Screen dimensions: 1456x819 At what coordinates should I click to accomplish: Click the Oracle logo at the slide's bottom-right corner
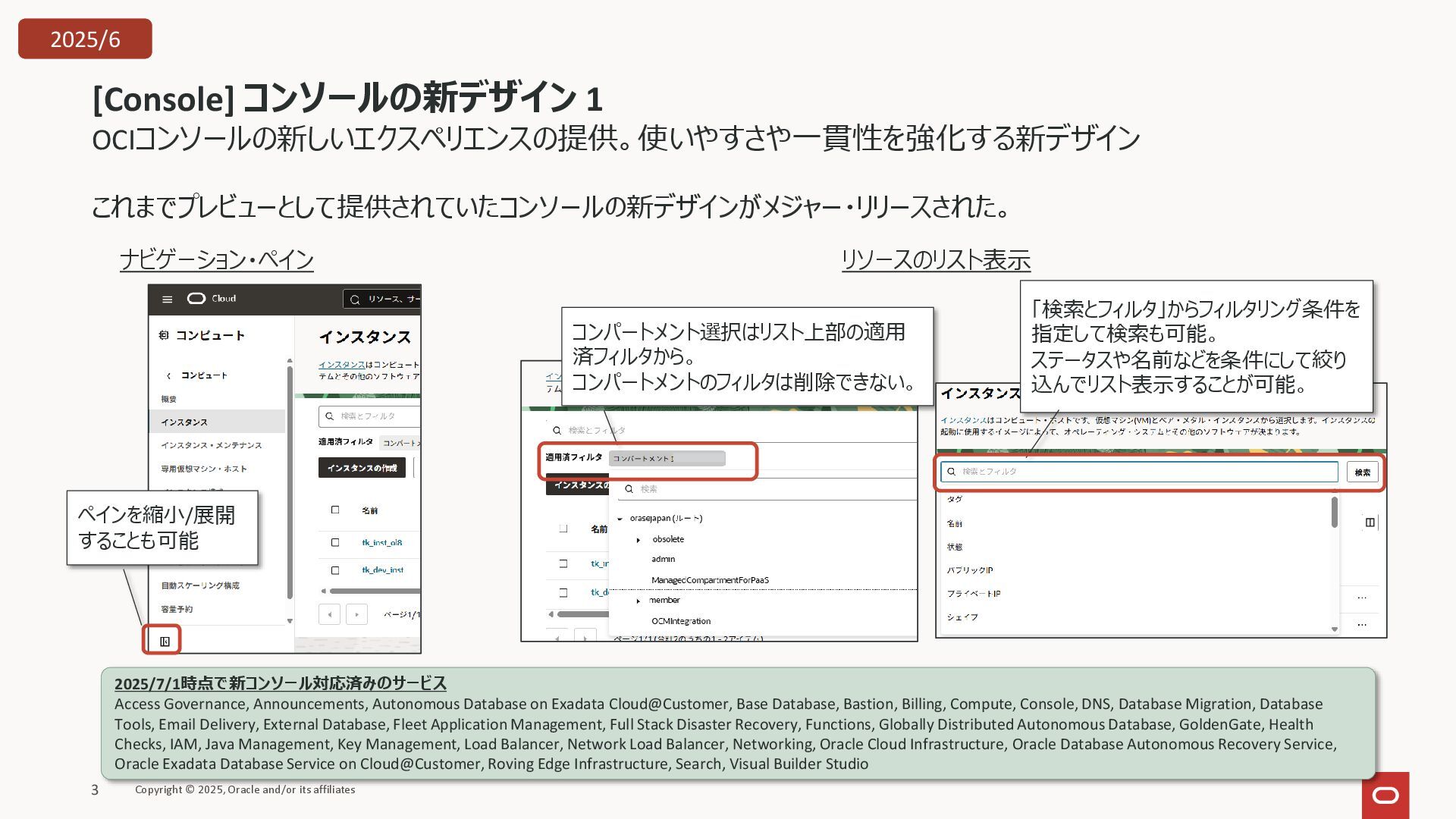click(1385, 795)
